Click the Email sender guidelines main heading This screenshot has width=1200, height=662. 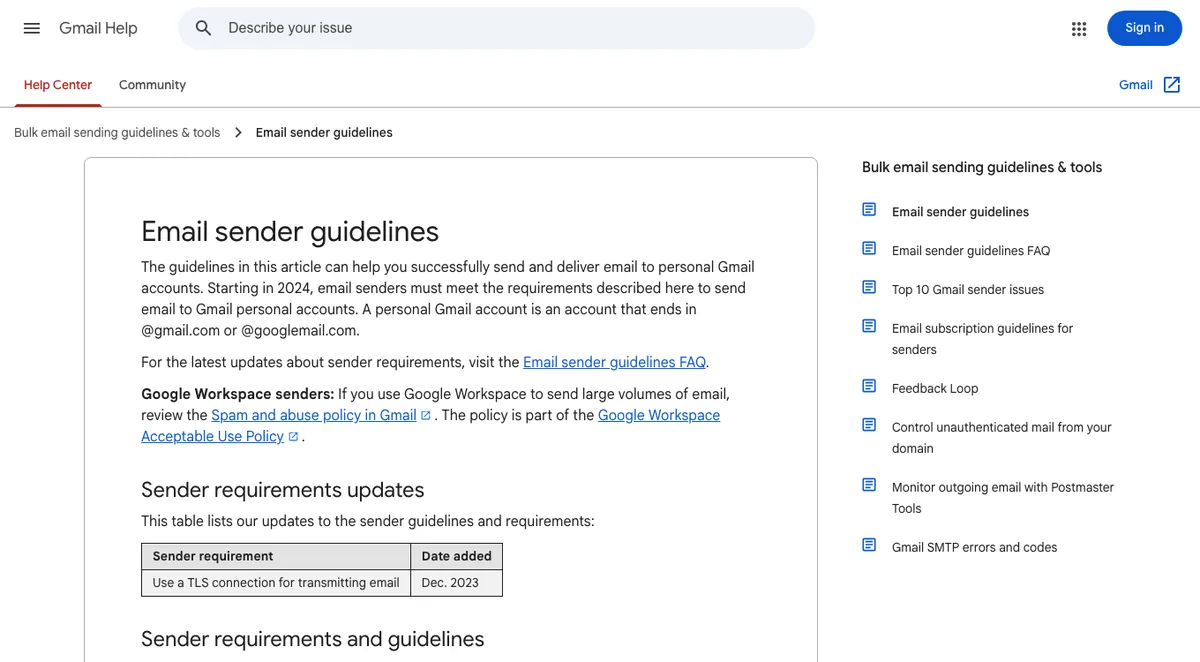[290, 231]
